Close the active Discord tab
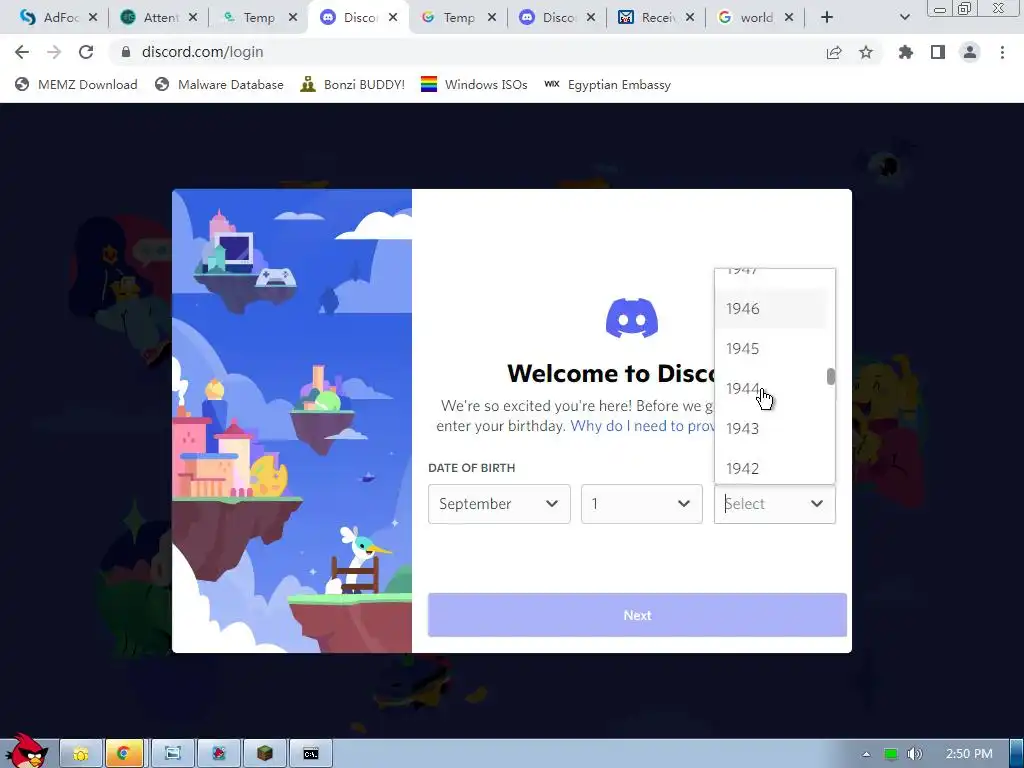Viewport: 1024px width, 768px height. [392, 18]
